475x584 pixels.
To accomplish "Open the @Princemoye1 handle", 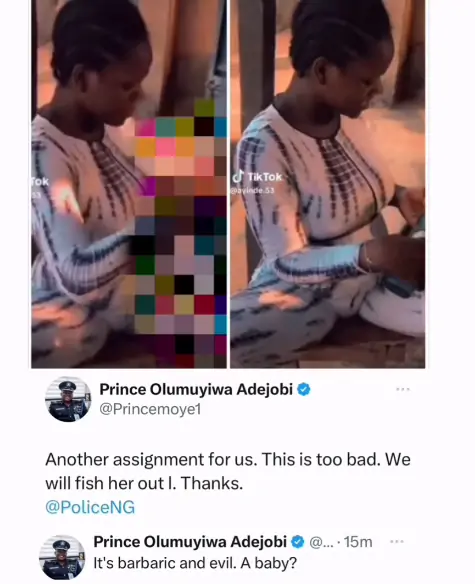I will [150, 409].
